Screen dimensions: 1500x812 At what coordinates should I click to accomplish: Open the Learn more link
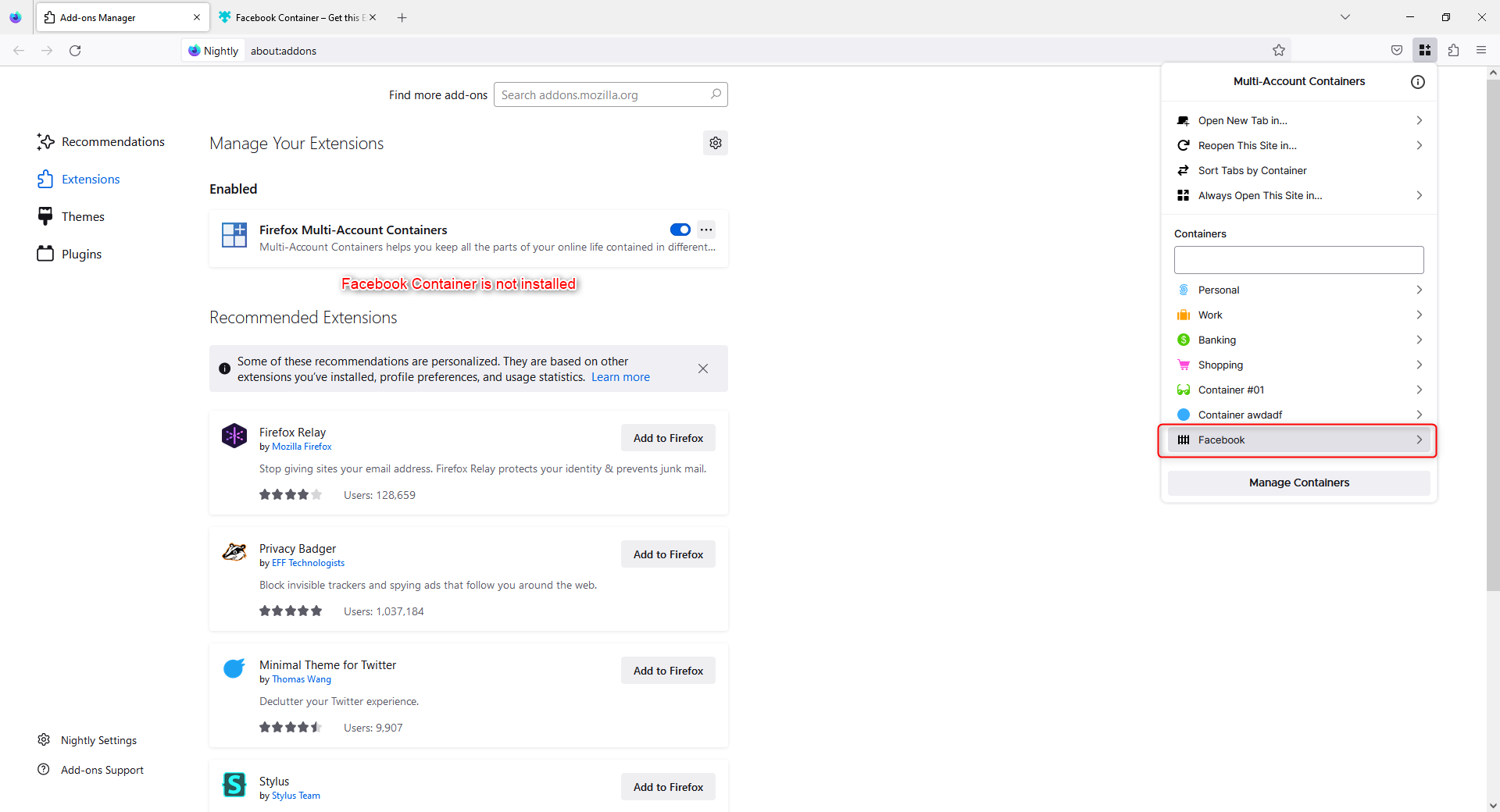(x=620, y=376)
